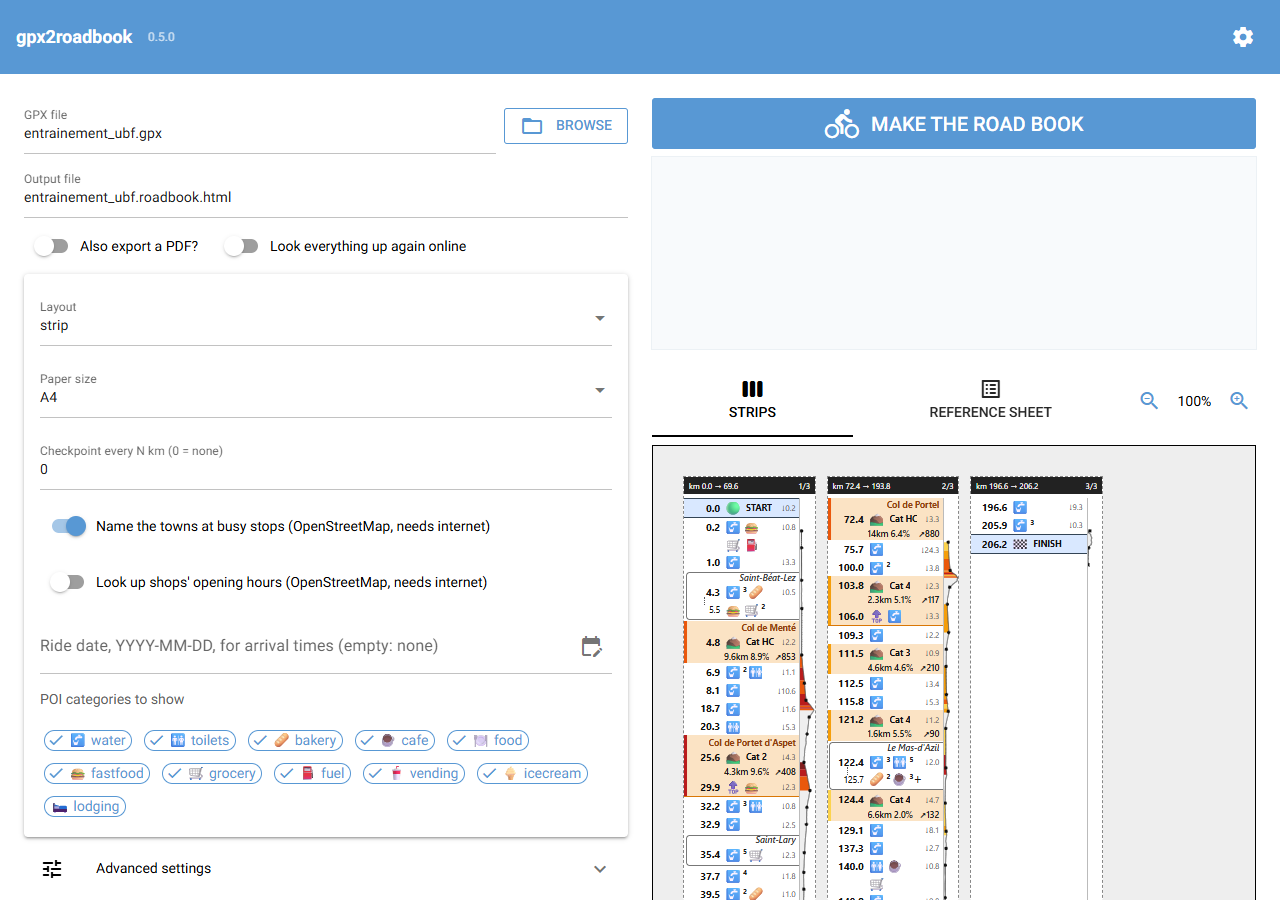
Task: Click the Checkpoint every N km field
Action: click(326, 462)
